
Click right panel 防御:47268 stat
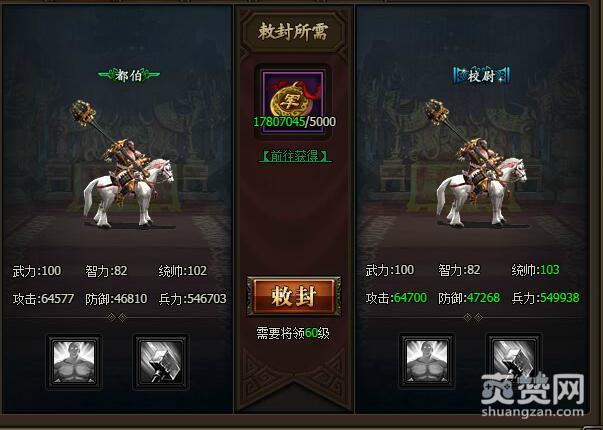[469, 298]
